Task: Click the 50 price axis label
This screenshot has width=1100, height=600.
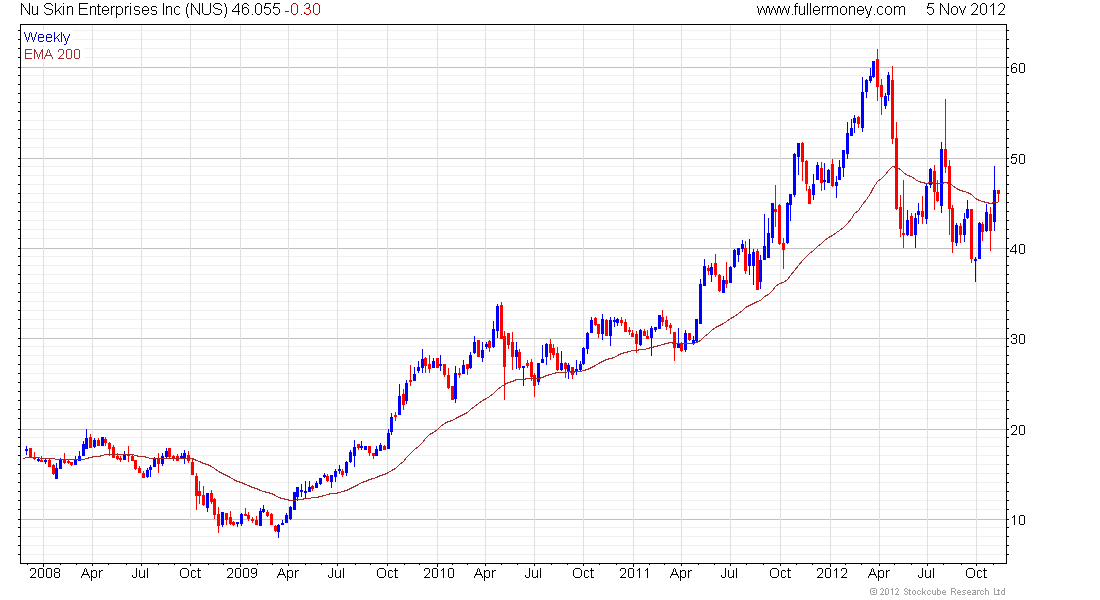Action: [x=1017, y=159]
